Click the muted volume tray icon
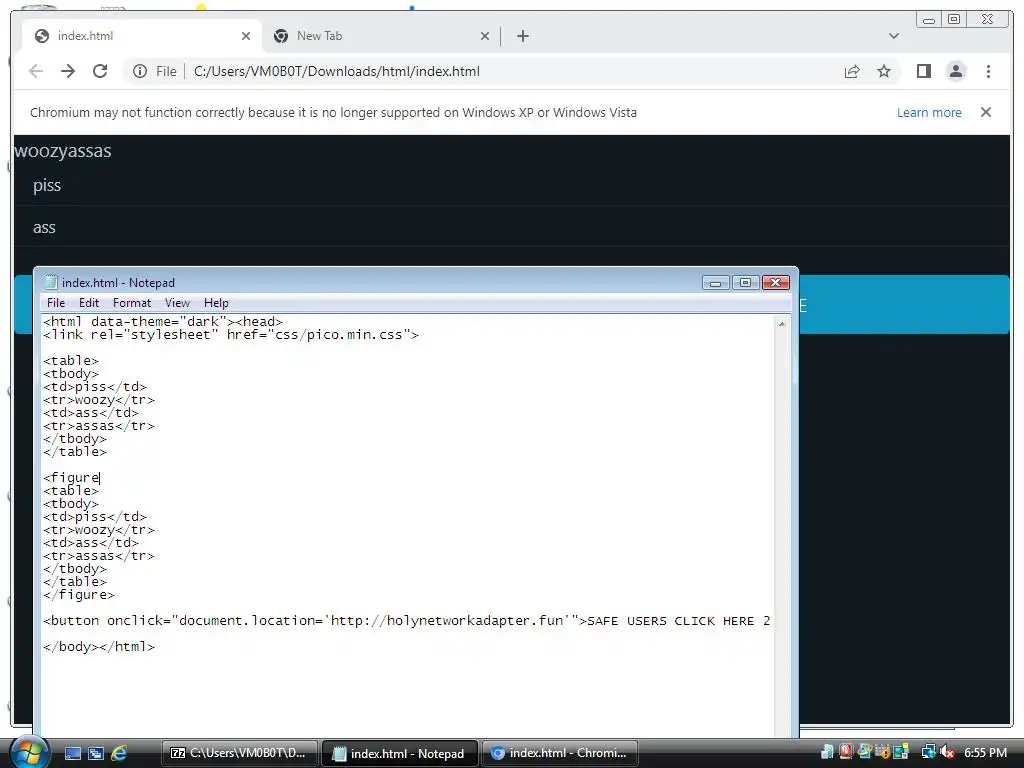This screenshot has height=768, width=1024. [x=947, y=752]
